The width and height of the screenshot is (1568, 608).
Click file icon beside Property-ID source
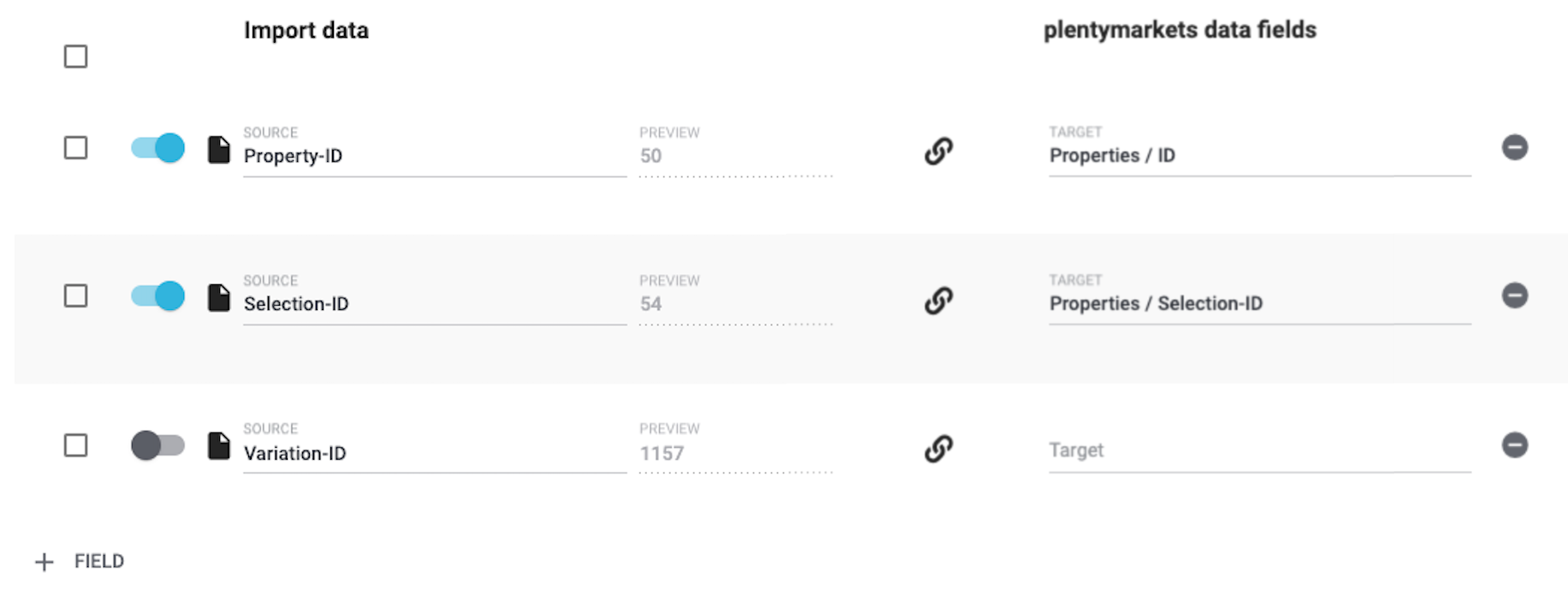[219, 150]
